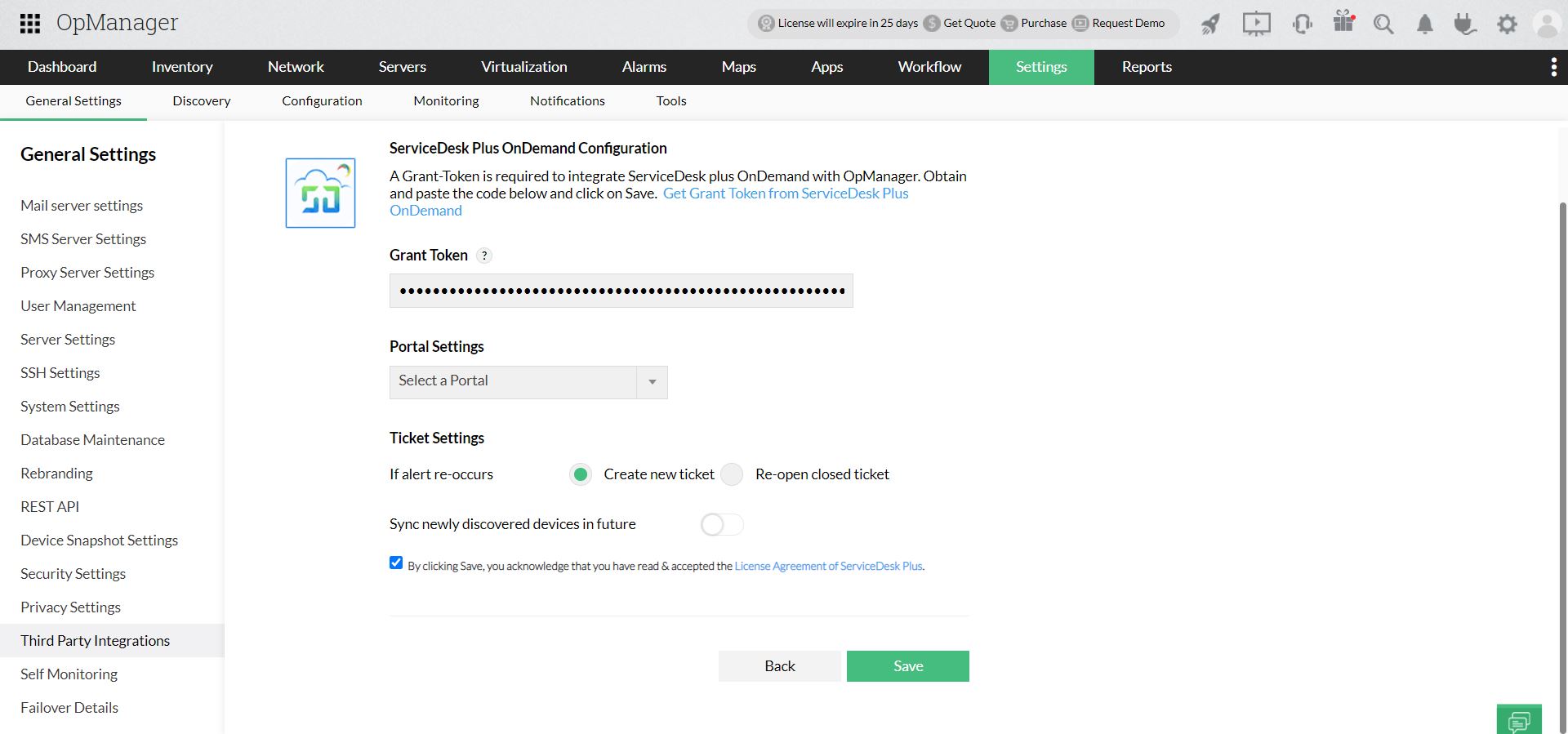Open User Management settings
The width and height of the screenshot is (1568, 734).
coord(78,306)
